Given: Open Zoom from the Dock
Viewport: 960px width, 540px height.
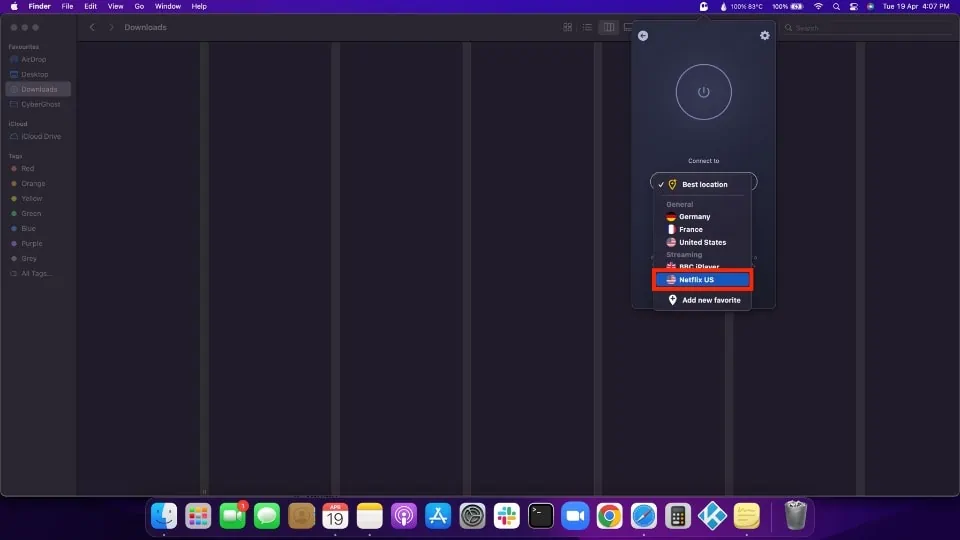Looking at the screenshot, I should tap(576, 516).
